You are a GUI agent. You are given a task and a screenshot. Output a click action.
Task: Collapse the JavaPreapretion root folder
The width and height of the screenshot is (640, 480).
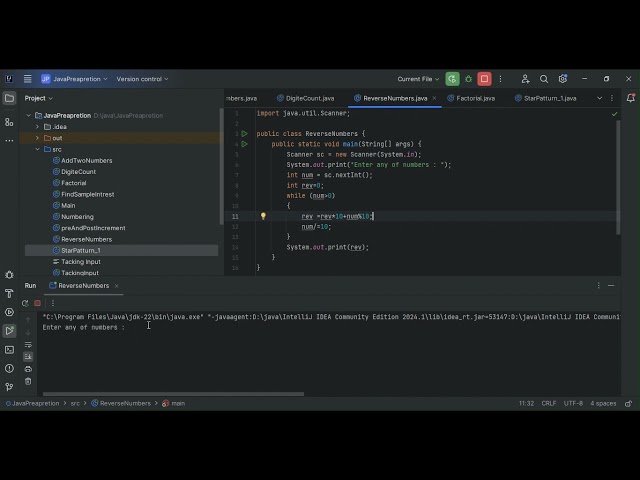[x=29, y=116]
